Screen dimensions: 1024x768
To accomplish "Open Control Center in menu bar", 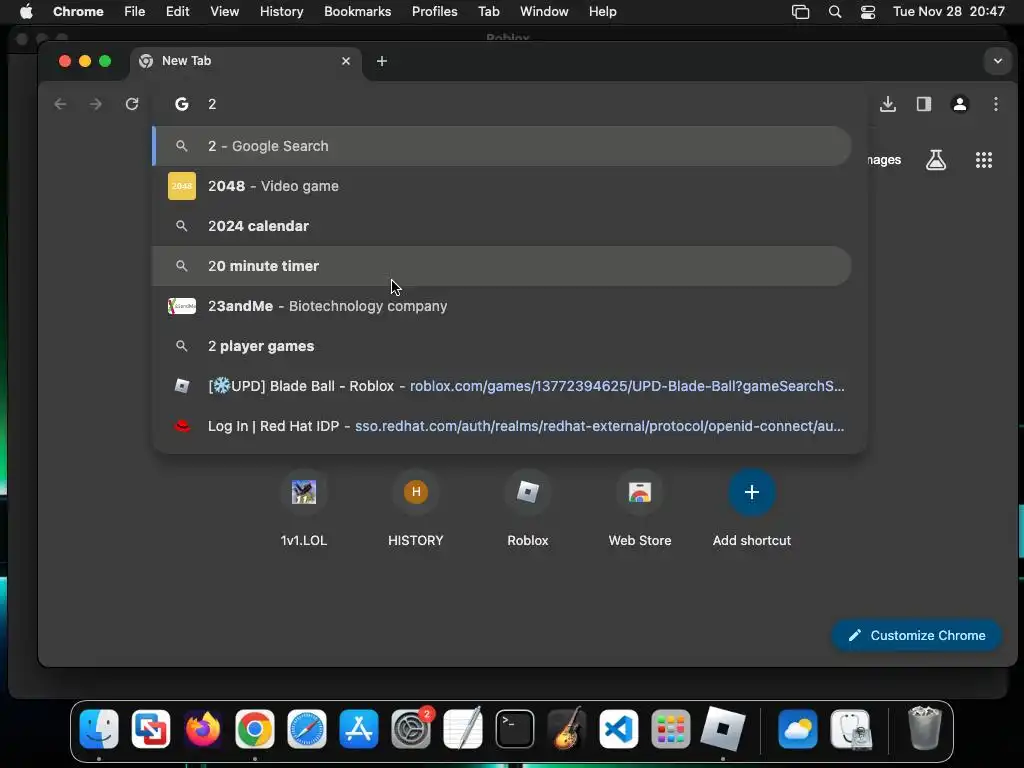I will point(867,12).
